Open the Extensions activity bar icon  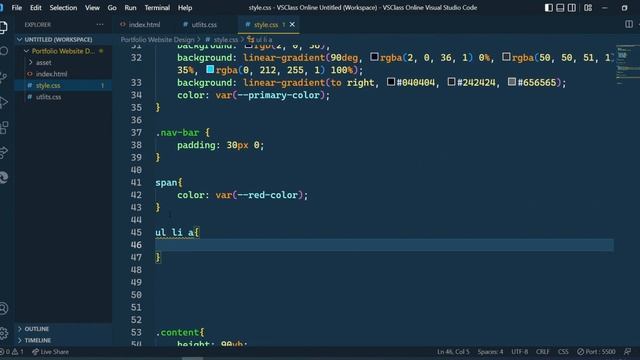coord(4,127)
